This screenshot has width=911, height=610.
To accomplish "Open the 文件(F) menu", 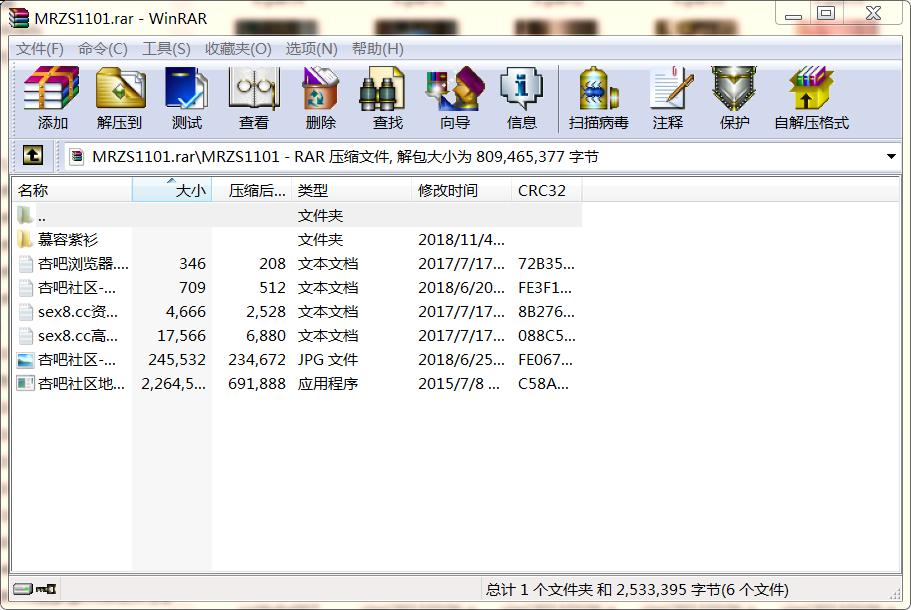I will pyautogui.click(x=40, y=48).
